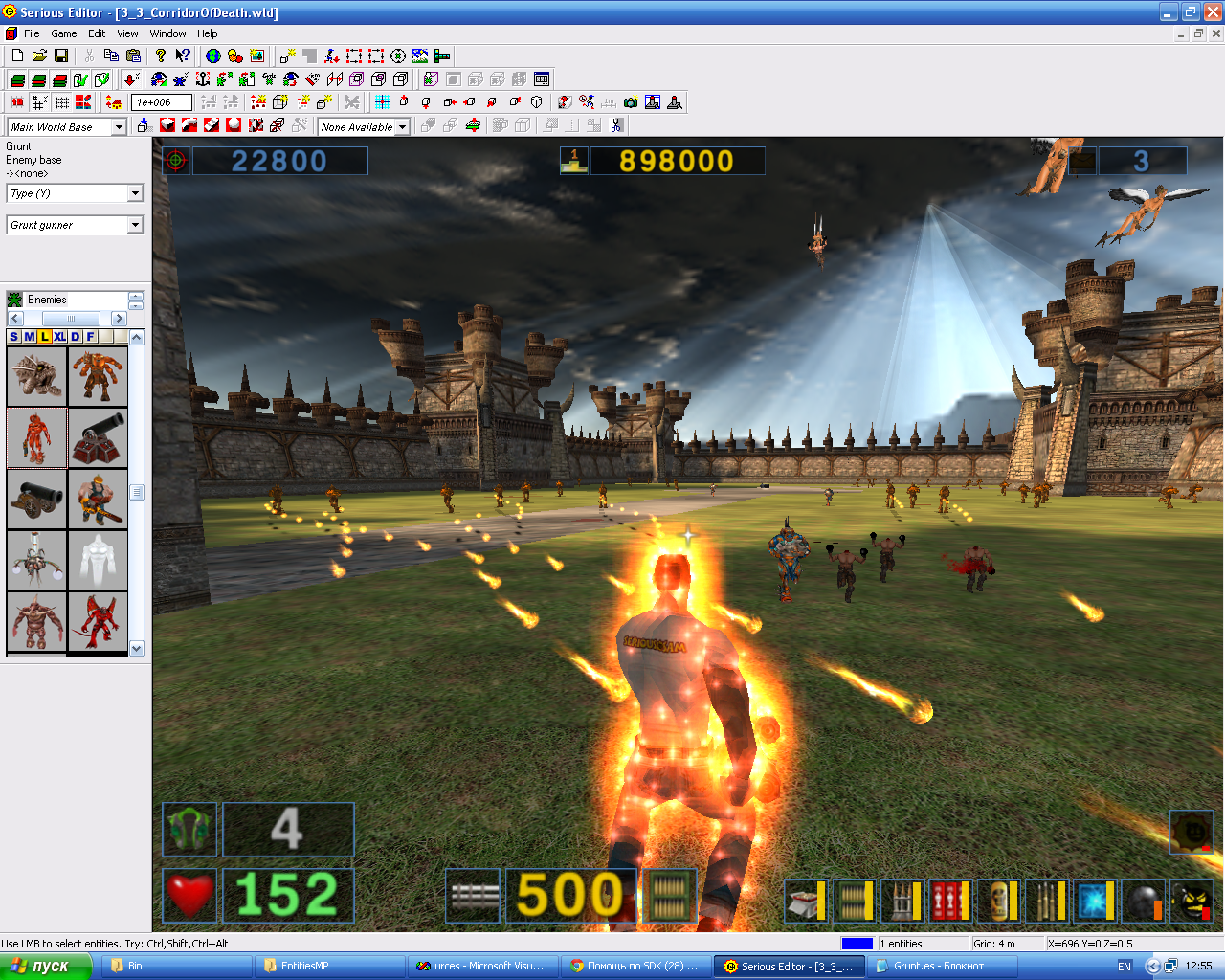Click the EN language indicator in tray
This screenshot has width=1225, height=980.
pyautogui.click(x=1125, y=966)
